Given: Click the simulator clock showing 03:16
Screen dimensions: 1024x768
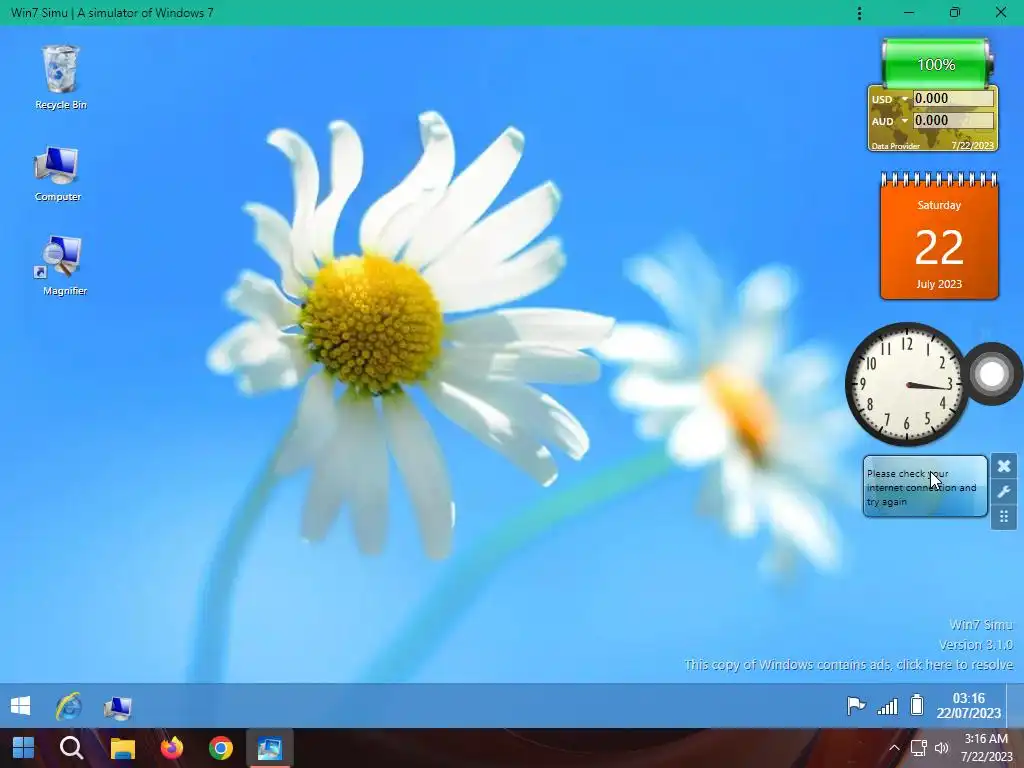Looking at the screenshot, I should (968, 705).
